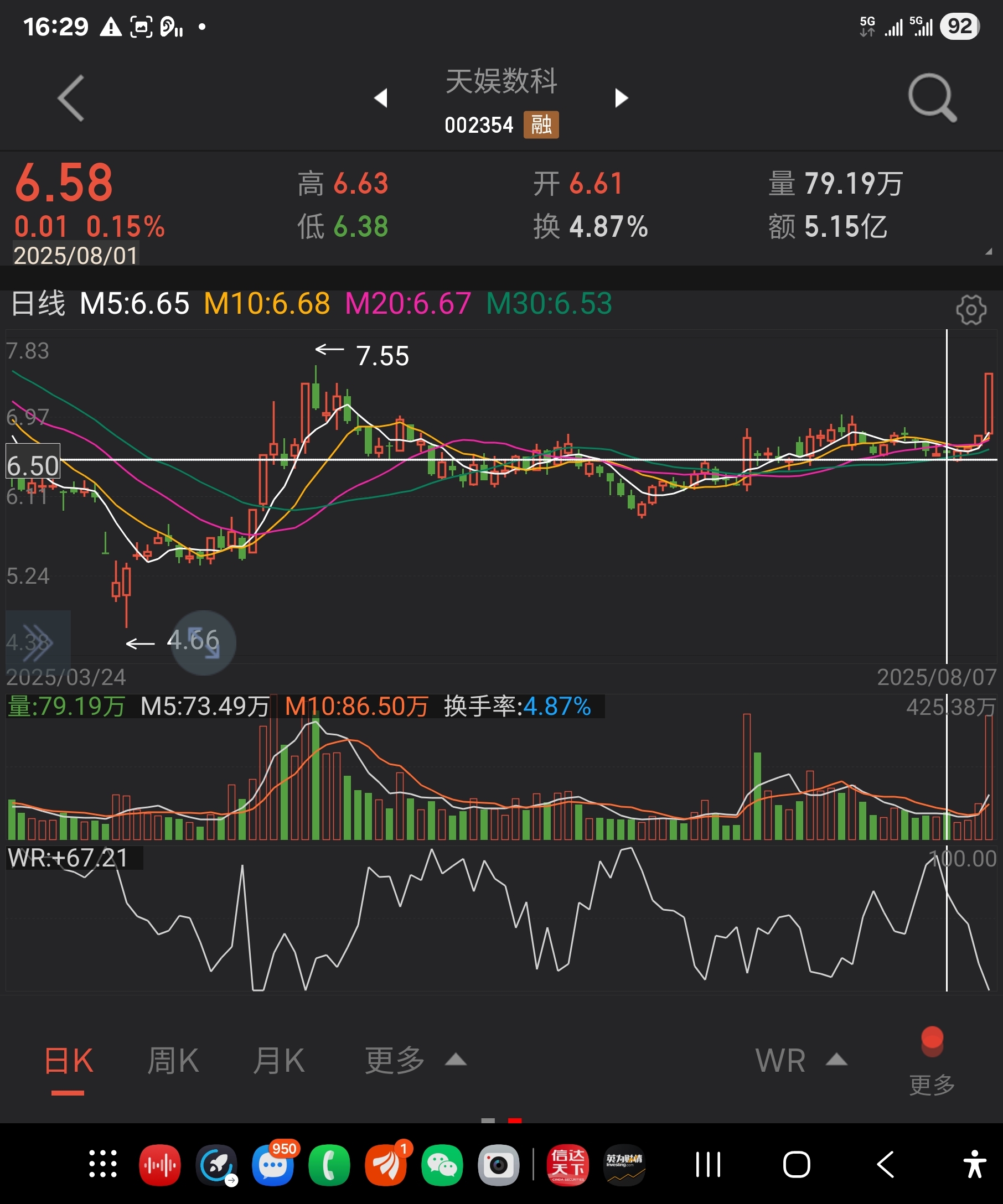Viewport: 1003px width, 1204px height.
Task: Open the WR indicator dropdown
Action: point(801,1061)
